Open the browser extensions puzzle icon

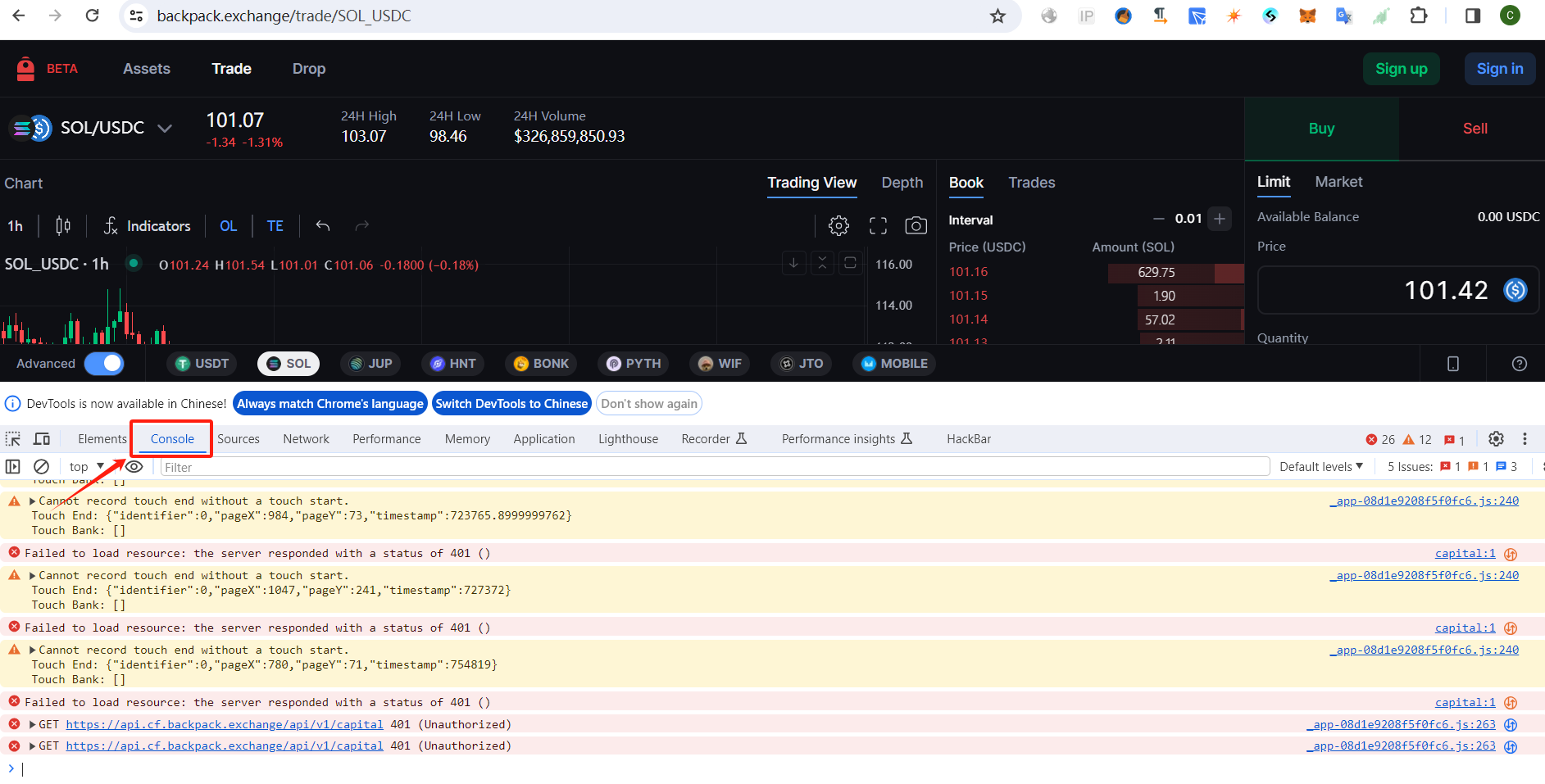click(x=1419, y=16)
